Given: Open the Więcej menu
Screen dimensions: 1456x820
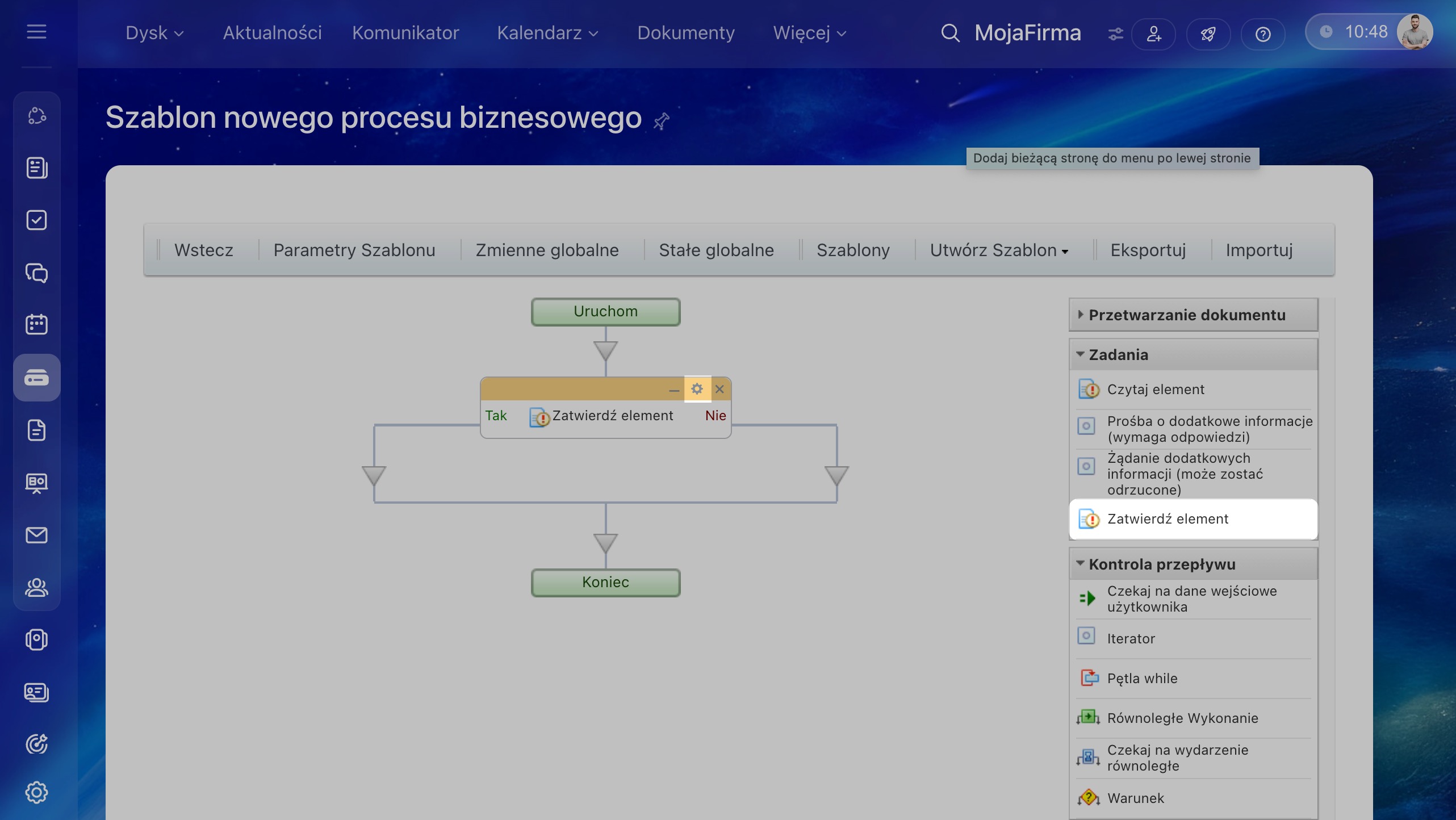Looking at the screenshot, I should click(x=809, y=33).
